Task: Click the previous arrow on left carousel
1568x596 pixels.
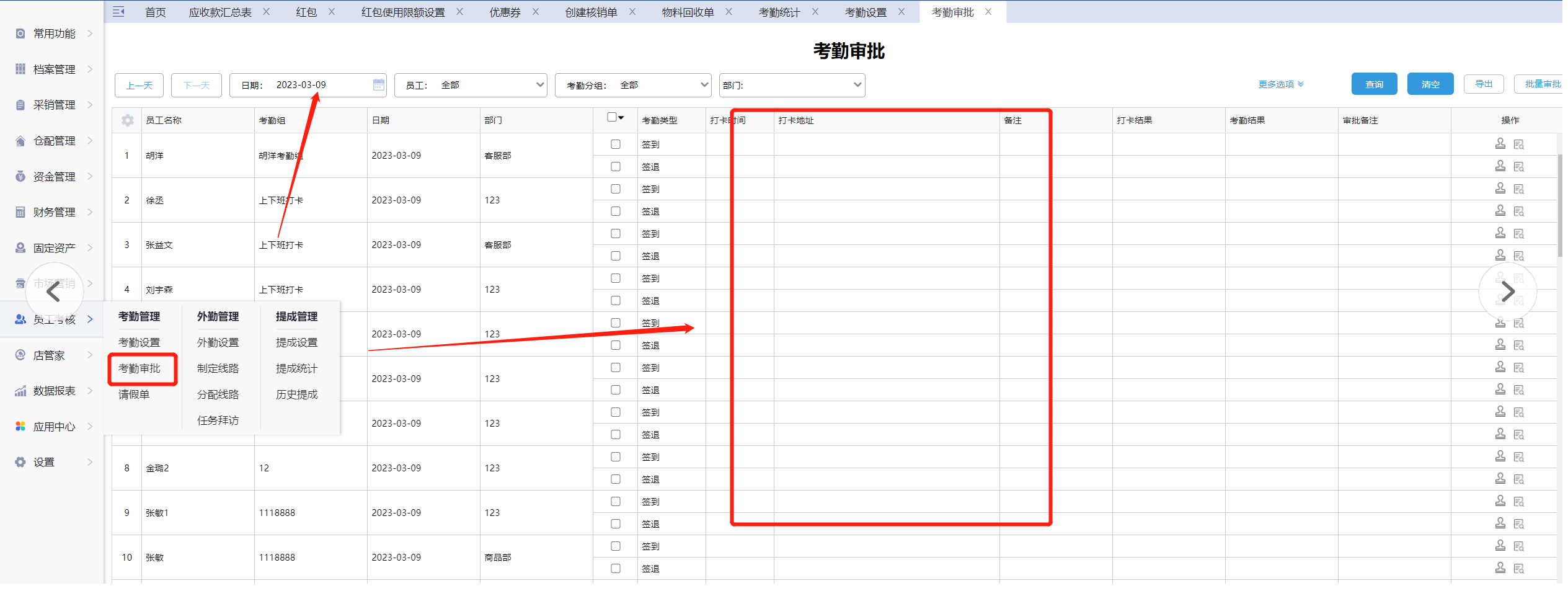Action: [54, 291]
